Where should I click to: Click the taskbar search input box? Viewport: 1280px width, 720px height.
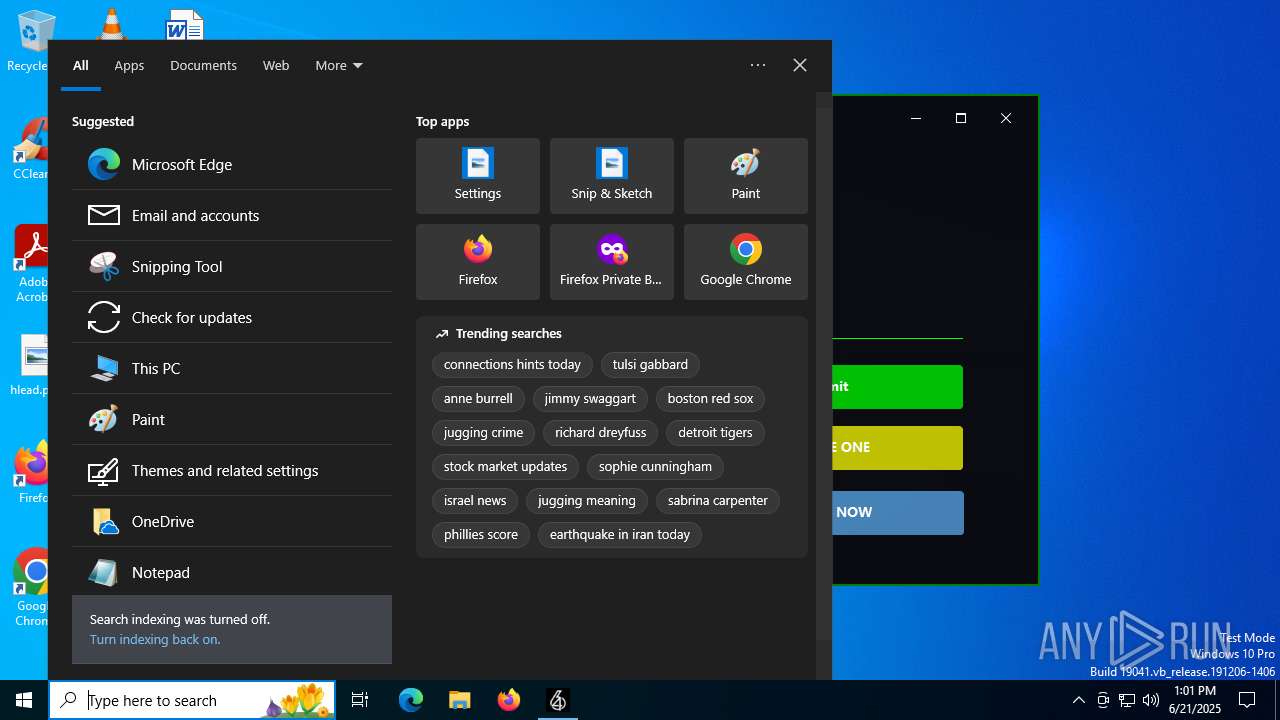click(x=192, y=700)
